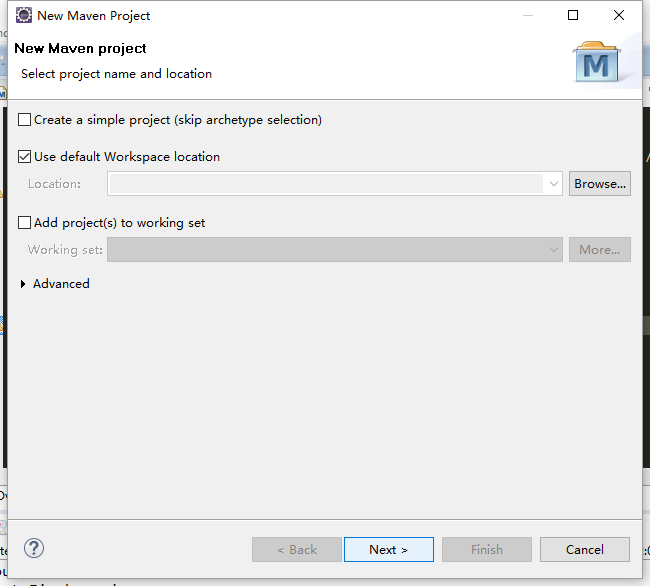This screenshot has height=586, width=650.
Task: Enable Add project(s) to working set
Action: [24, 223]
